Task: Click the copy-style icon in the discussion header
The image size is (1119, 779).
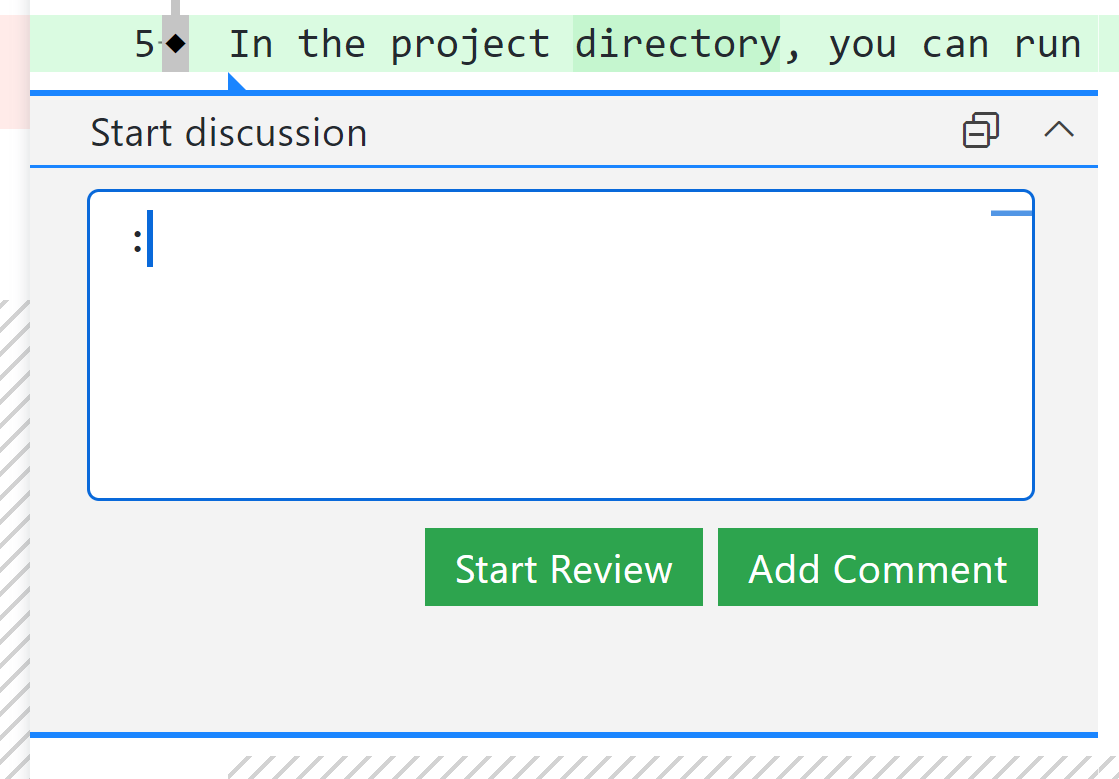Action: tap(981, 130)
